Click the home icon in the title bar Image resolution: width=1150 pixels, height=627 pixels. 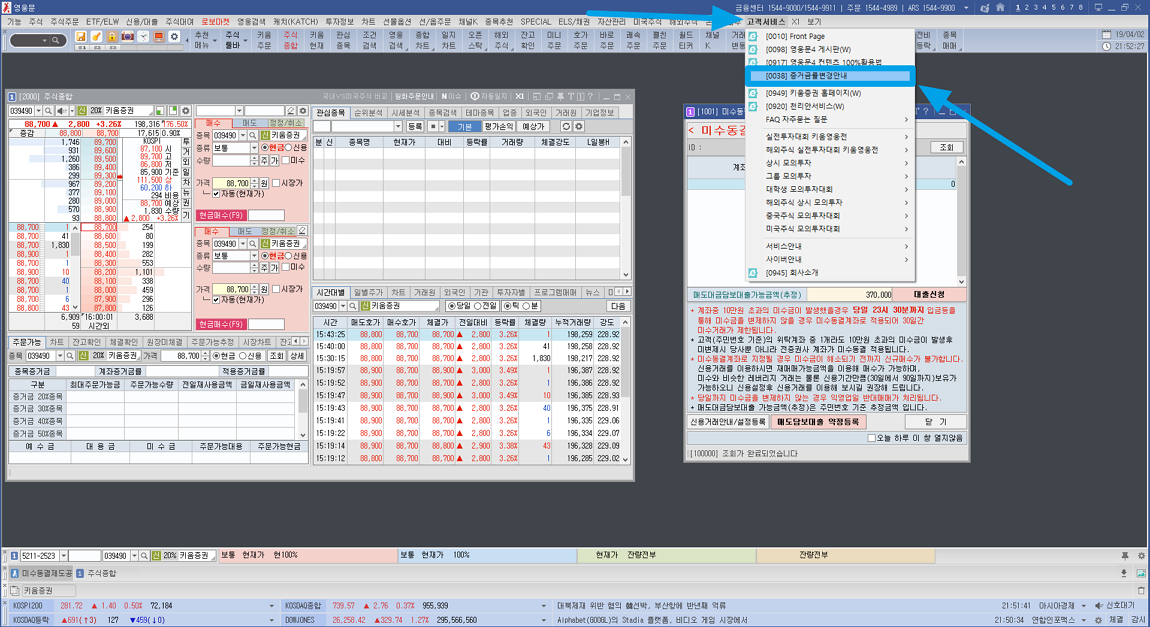click(x=1000, y=7)
